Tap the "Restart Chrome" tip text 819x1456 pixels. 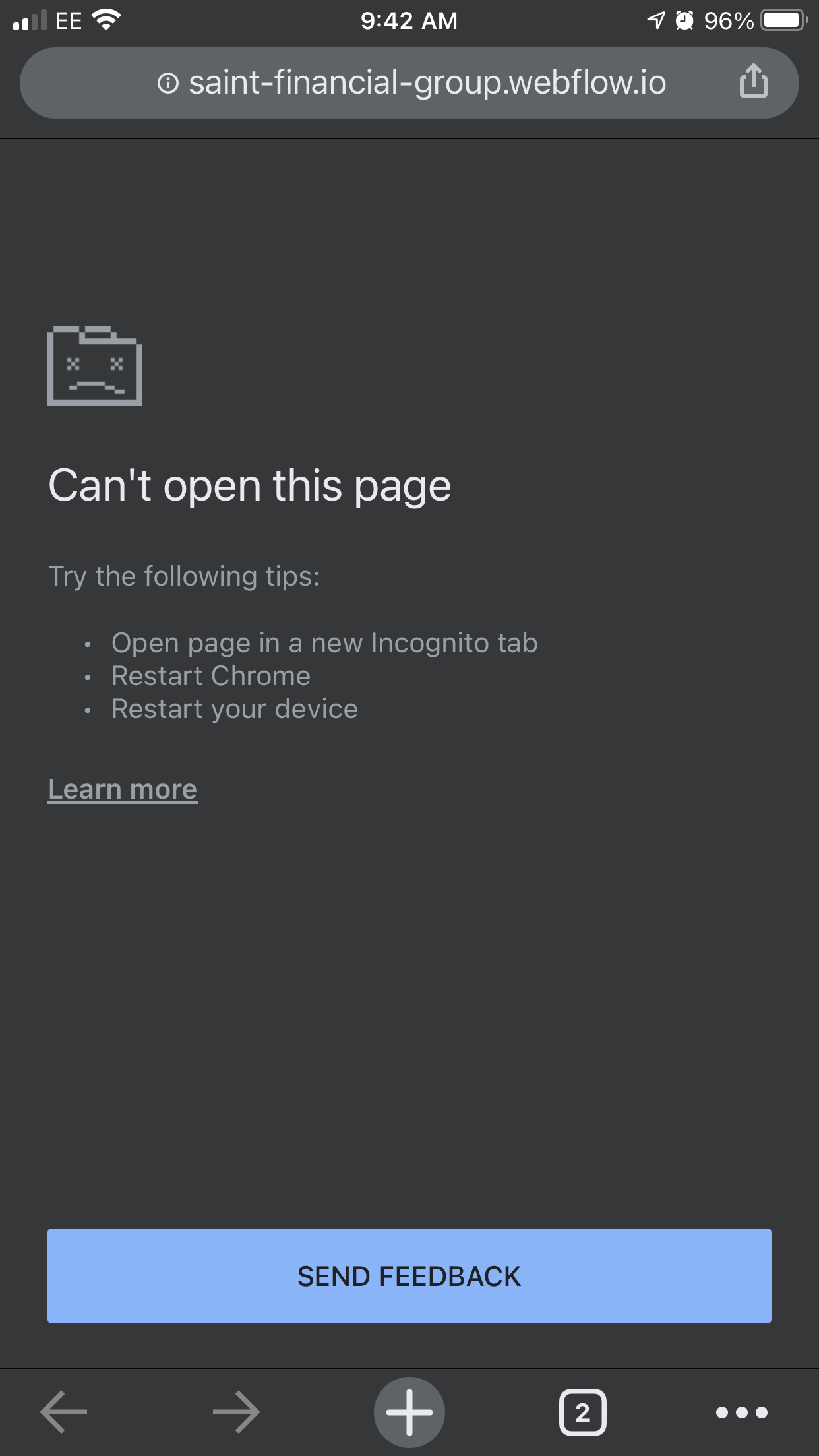point(211,676)
